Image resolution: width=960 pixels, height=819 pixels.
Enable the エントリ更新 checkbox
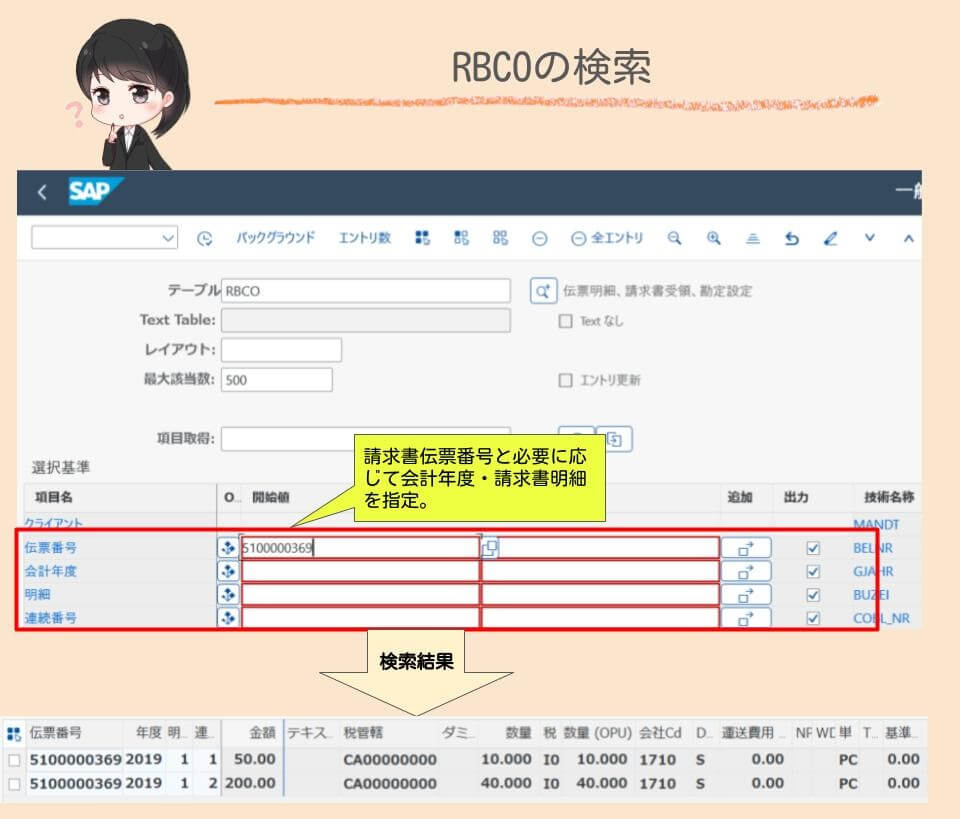(x=565, y=380)
